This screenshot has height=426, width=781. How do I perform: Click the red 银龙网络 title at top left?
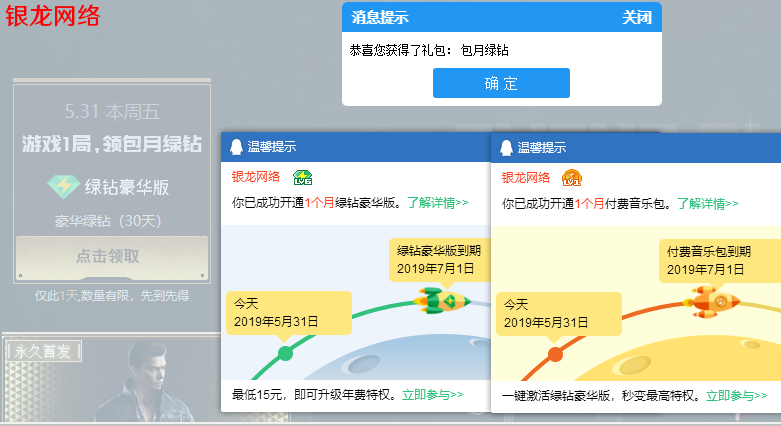(53, 16)
